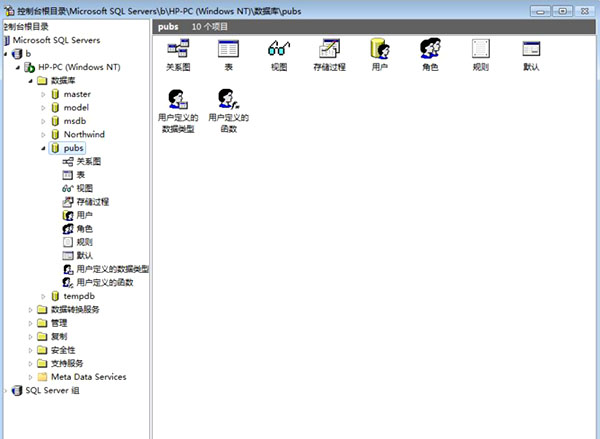Click the pubs header in details pane
This screenshot has height=439, width=600.
[x=168, y=27]
